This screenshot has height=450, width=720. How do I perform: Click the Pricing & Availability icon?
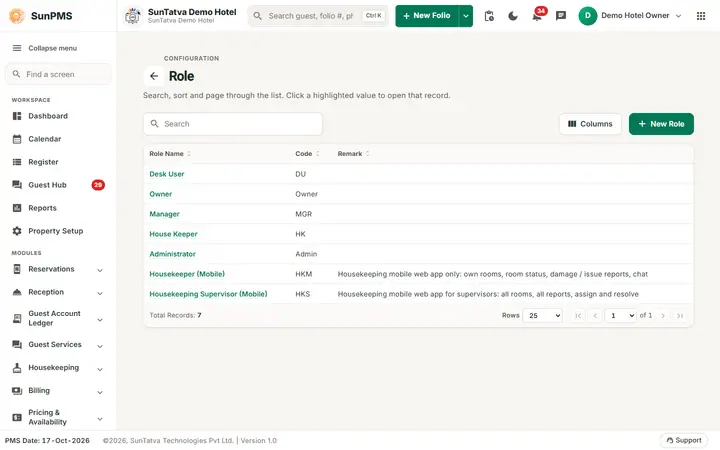17,417
